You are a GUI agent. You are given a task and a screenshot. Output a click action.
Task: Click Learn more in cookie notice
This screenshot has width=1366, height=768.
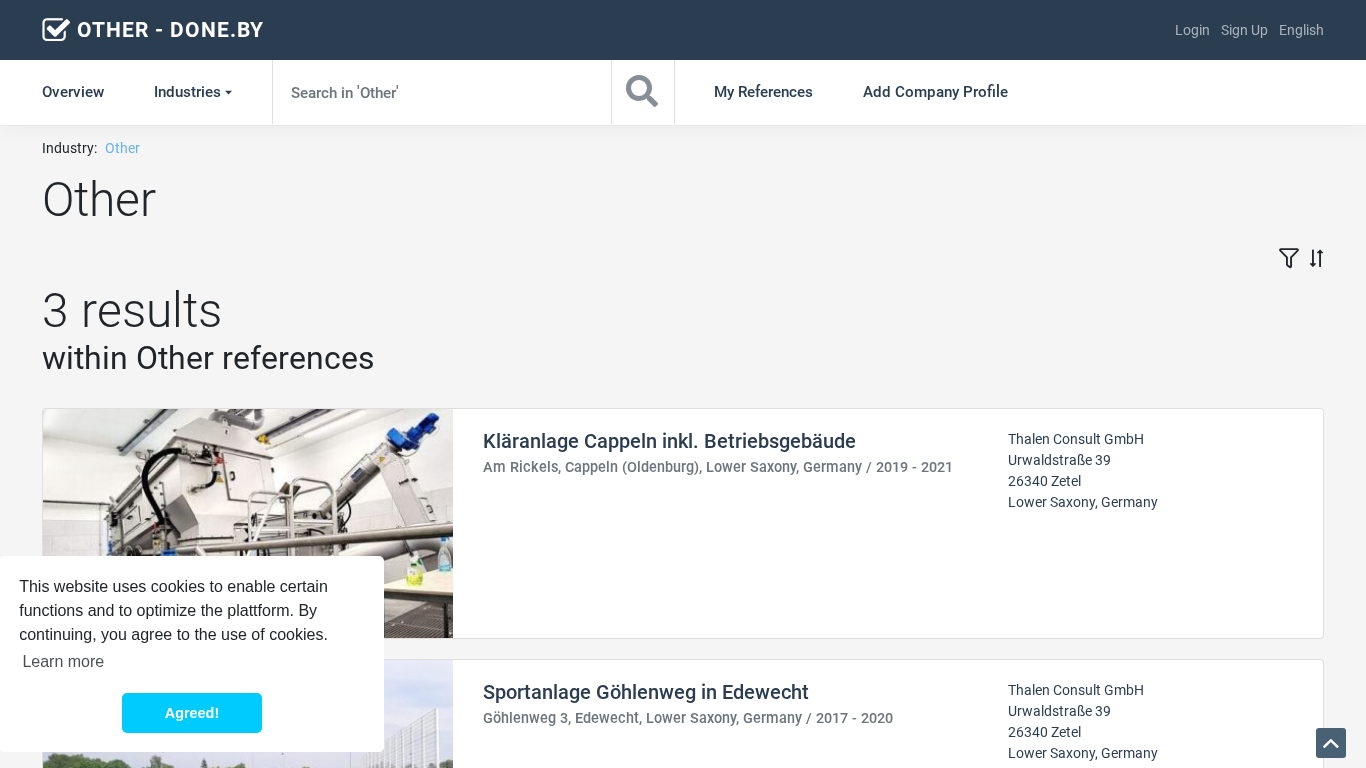click(63, 661)
